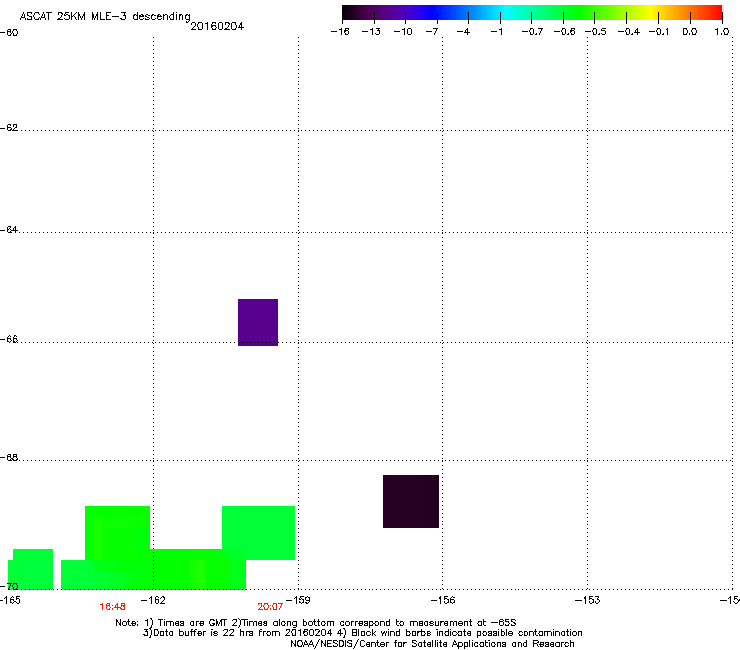Click the 0.0 colorbar label
740x650 pixels.
(x=690, y=32)
